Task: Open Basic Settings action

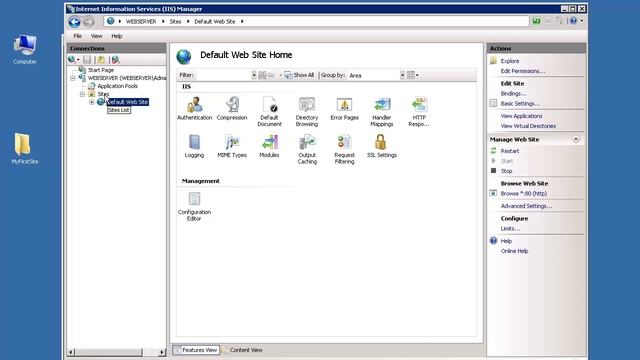Action: (520, 104)
